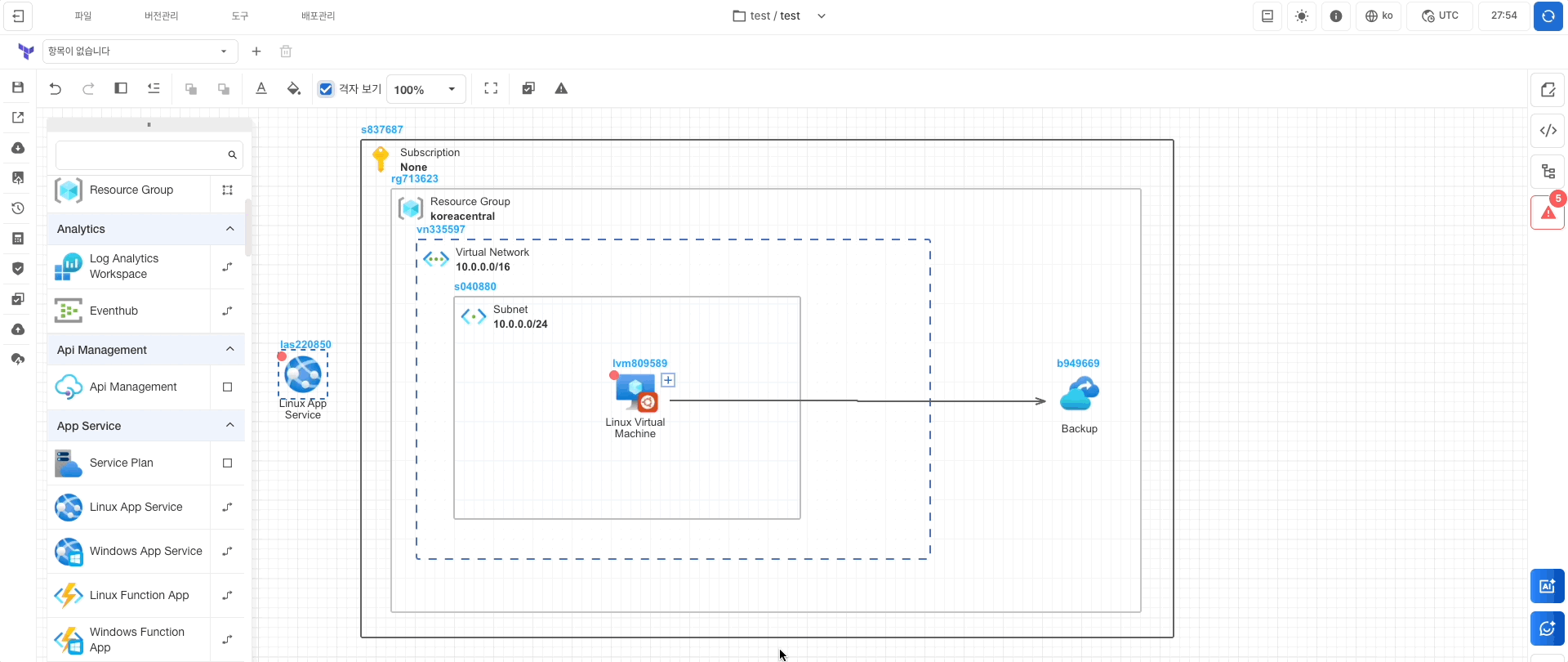This screenshot has width=1568, height=662.
Task: Toggle the dark mode sun icon
Action: 1302,16
